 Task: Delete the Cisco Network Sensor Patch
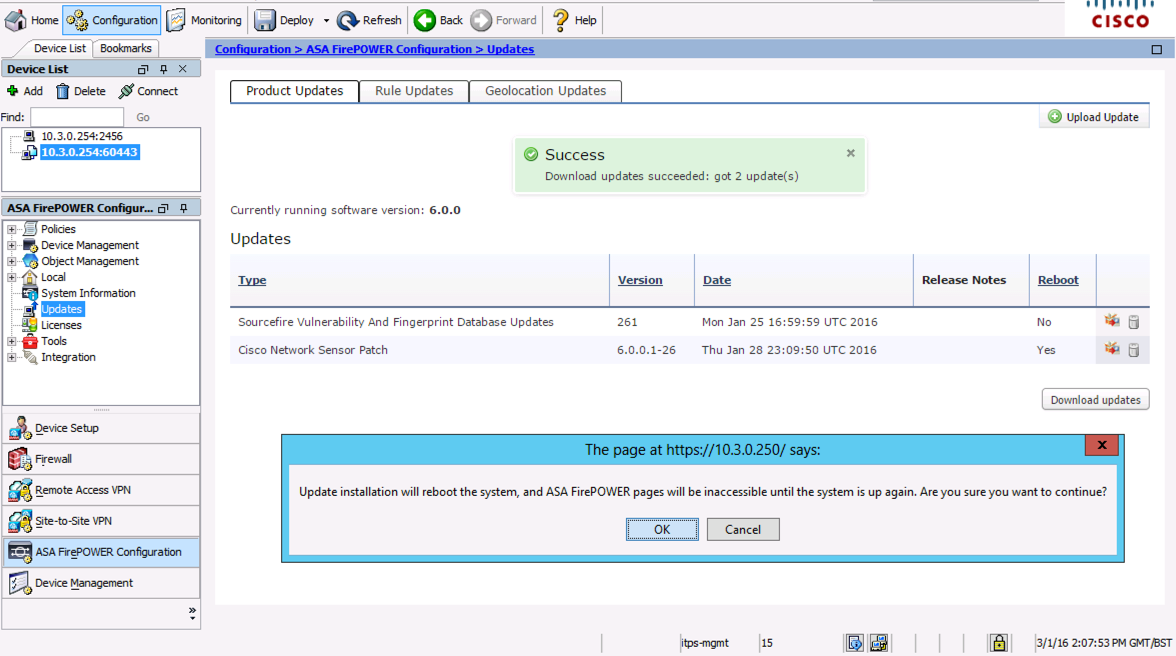point(1134,350)
